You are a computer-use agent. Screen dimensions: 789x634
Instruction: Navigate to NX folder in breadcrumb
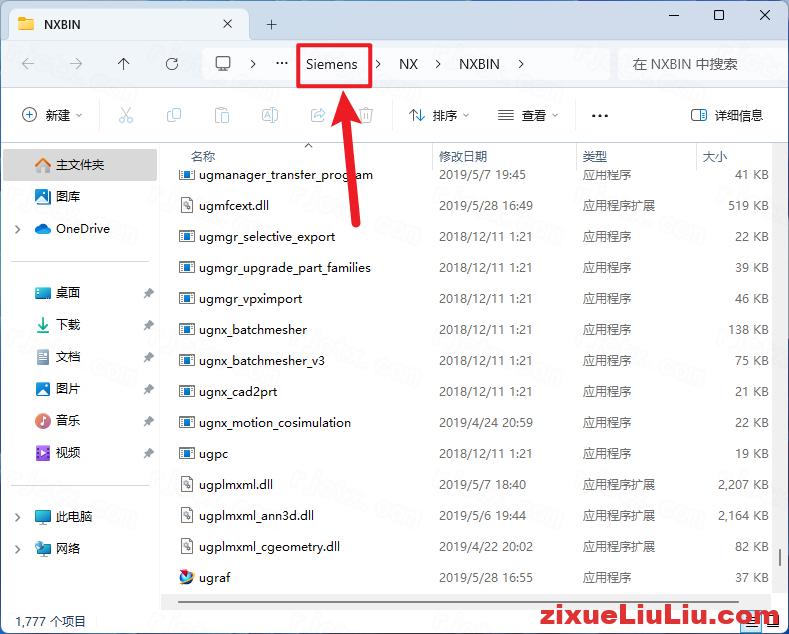408,64
